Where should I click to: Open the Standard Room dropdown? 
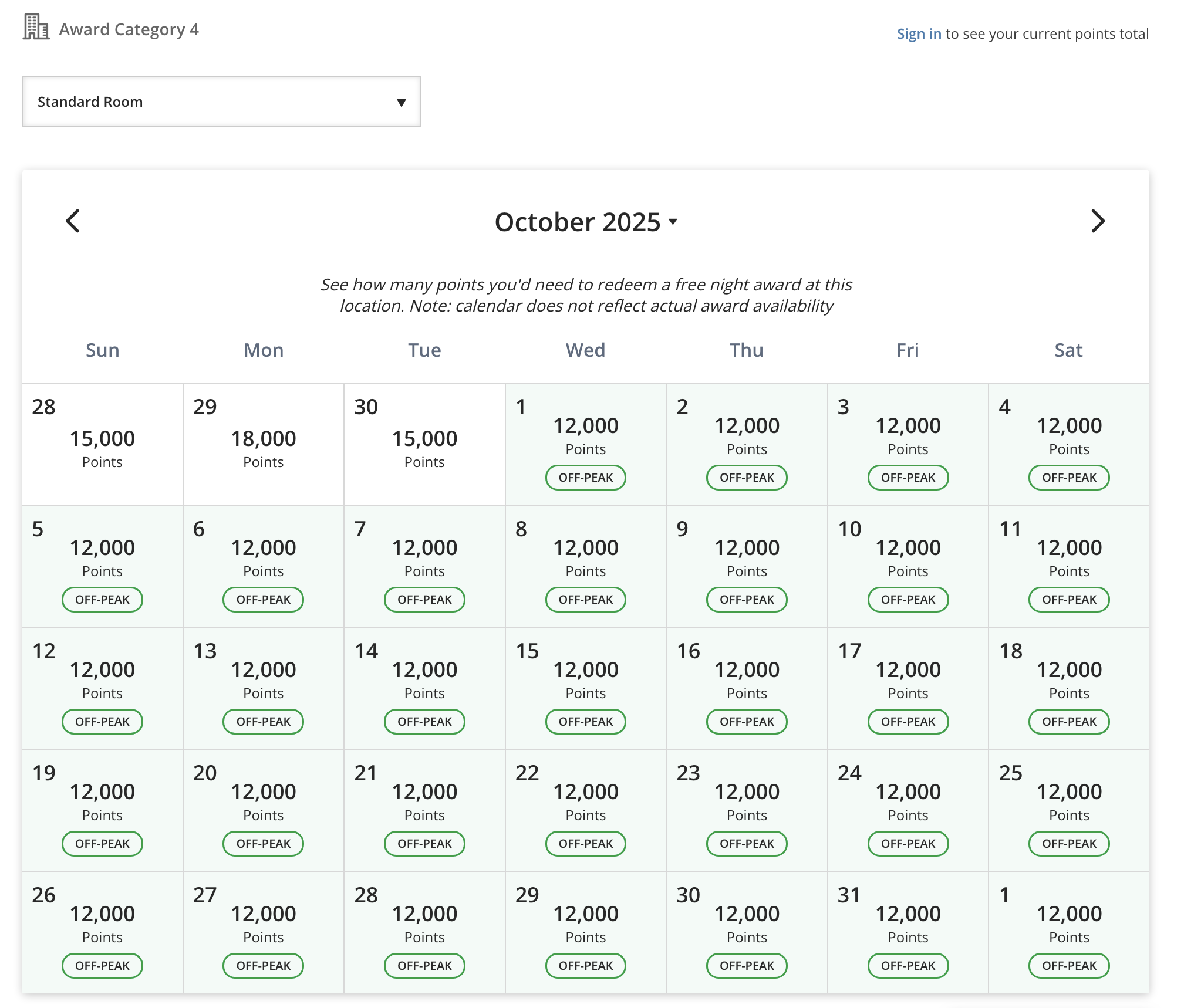coord(222,102)
